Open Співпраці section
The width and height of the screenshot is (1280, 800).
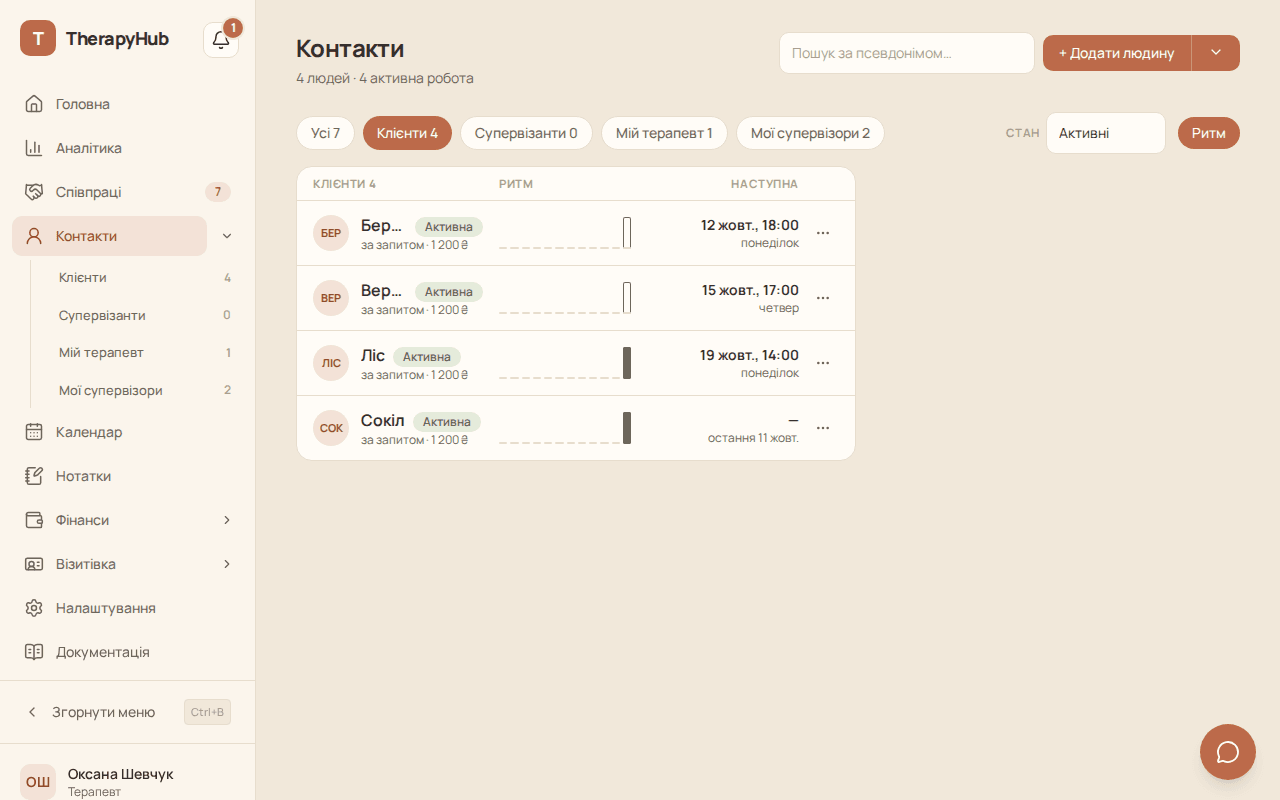pos(128,192)
